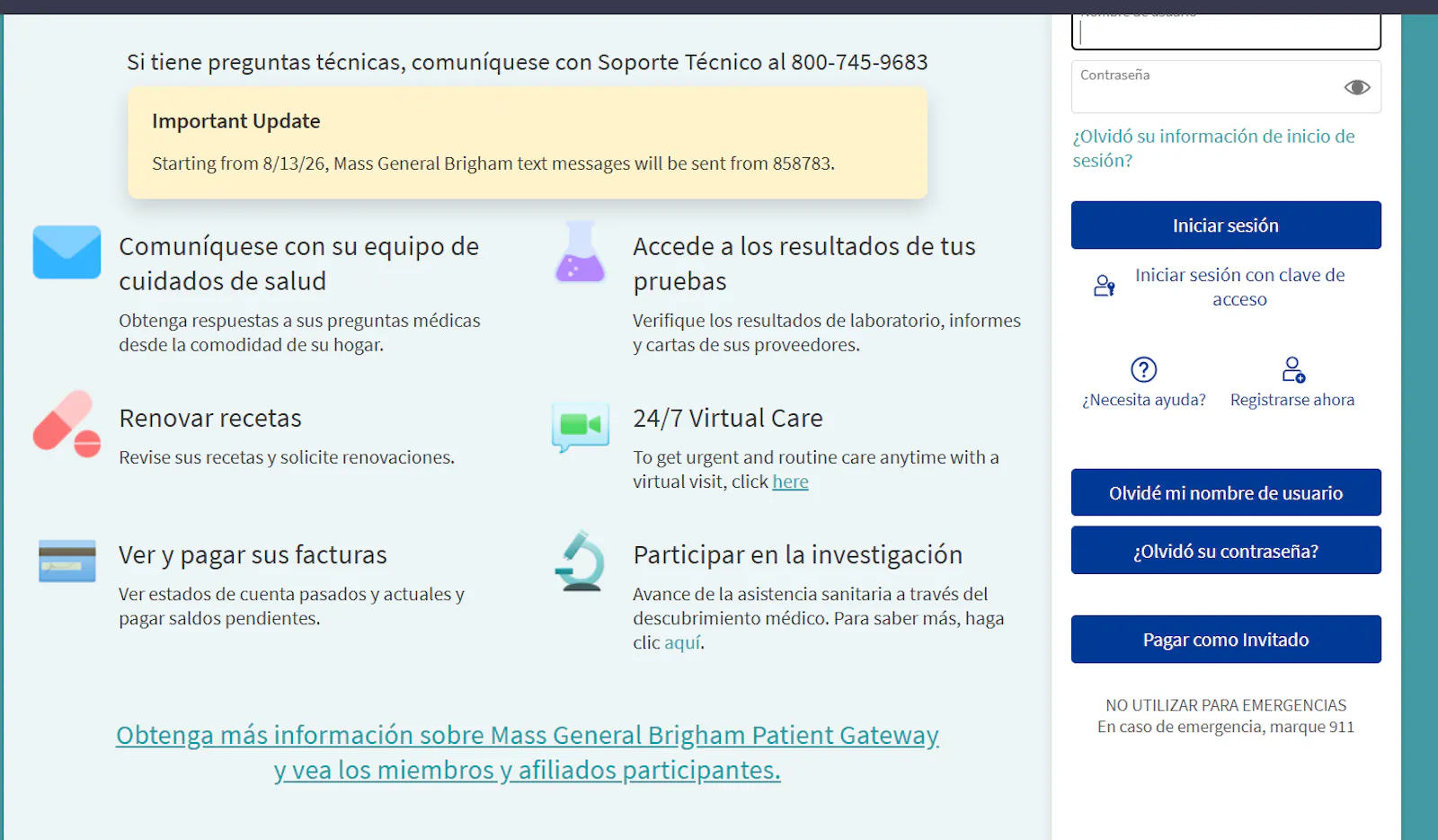Open Mass General Brigham Patient Gateway info link
This screenshot has height=840, width=1438.
click(x=528, y=752)
